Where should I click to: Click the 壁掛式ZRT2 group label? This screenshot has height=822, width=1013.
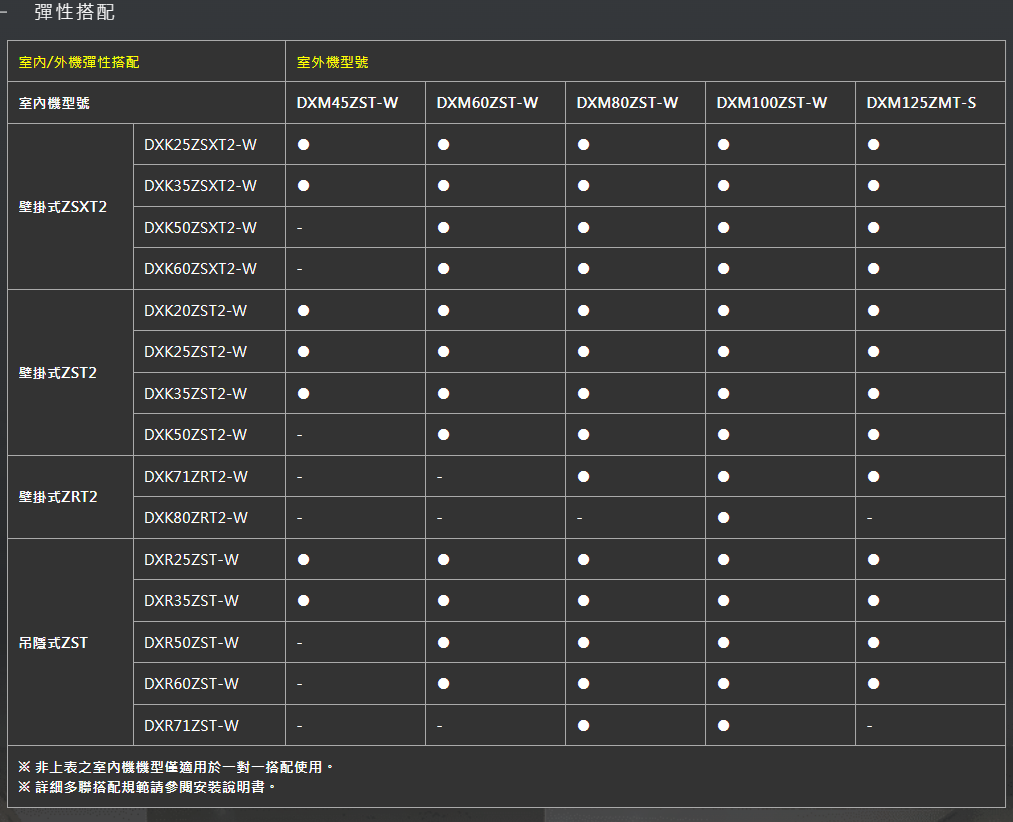pyautogui.click(x=58, y=497)
